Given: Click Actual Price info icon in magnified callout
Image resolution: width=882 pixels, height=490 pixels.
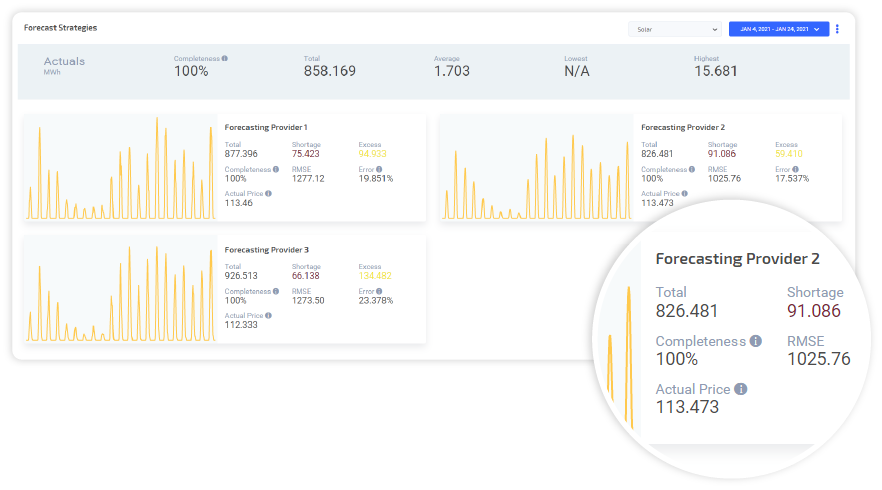Looking at the screenshot, I should [x=741, y=389].
